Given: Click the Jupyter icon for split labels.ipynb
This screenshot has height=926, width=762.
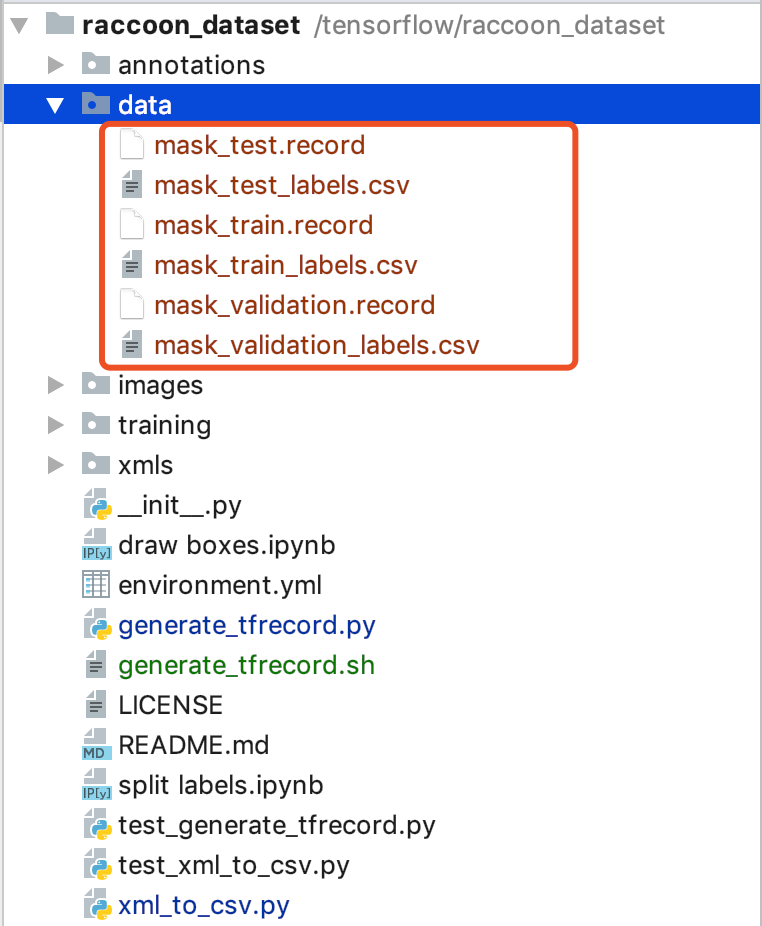Looking at the screenshot, I should (x=96, y=785).
